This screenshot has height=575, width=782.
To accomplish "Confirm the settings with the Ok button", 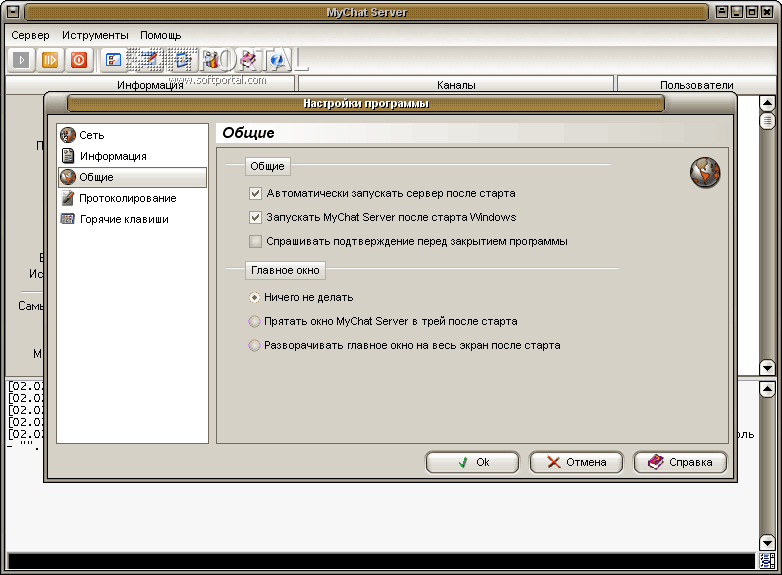I will pos(472,462).
